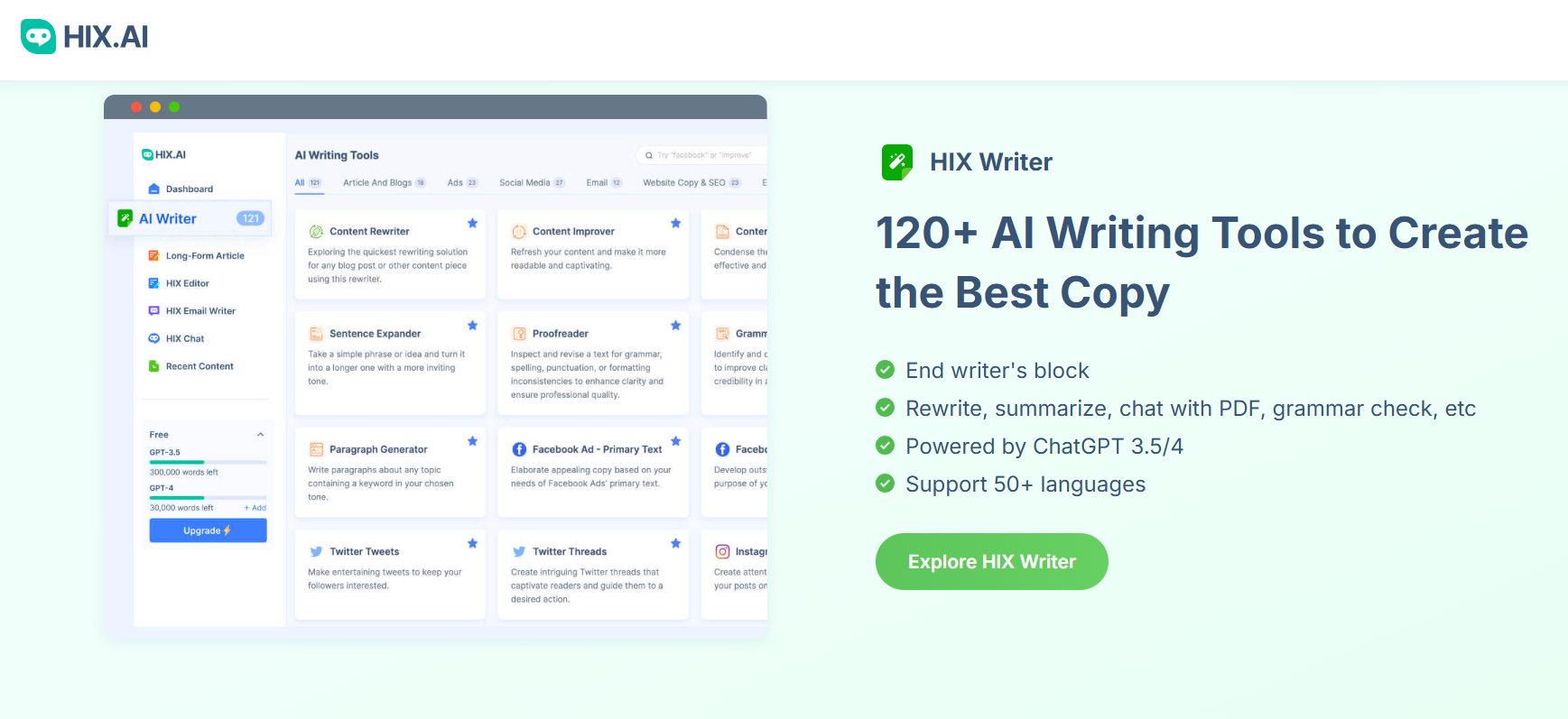This screenshot has width=1568, height=719.
Task: Click the search magnifier icon
Action: (648, 155)
